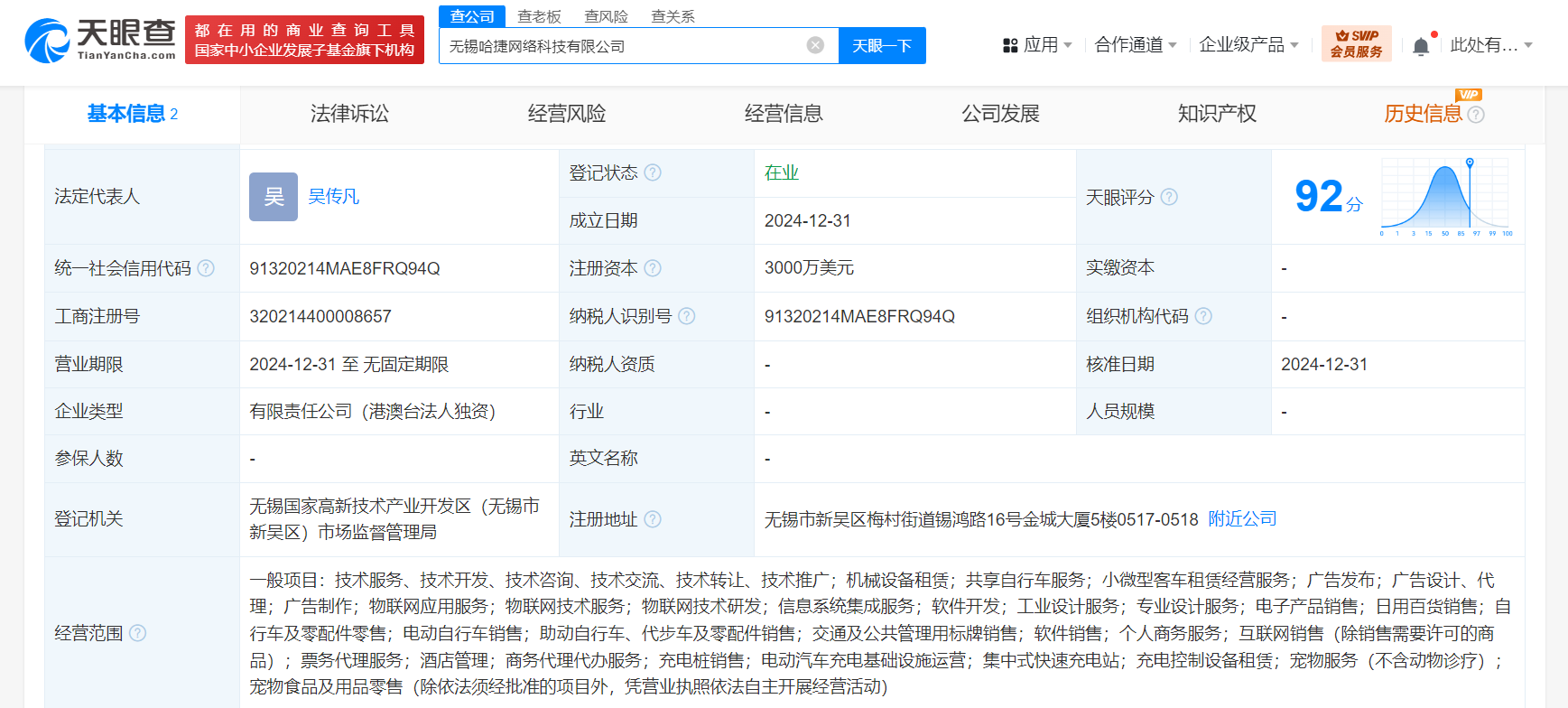The width and height of the screenshot is (1568, 708).
Task: Open the notification bell
Action: [1421, 46]
